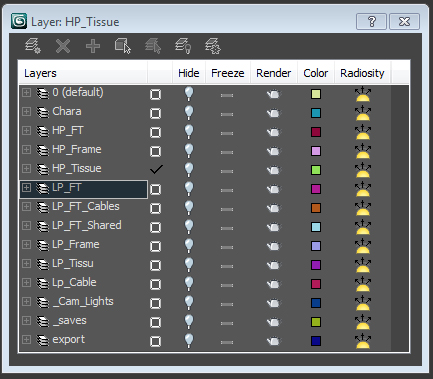Toggle radiosity icon for export layer
Image resolution: width=433 pixels, height=379 pixels.
pos(363,341)
